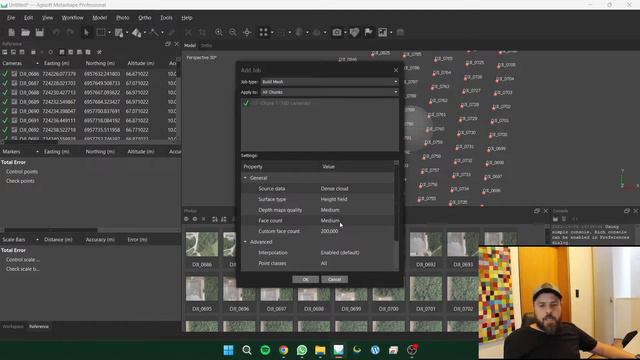Toggle checkbox for camera DJI_0687
This screenshot has height=360, width=640.
tap(5, 83)
